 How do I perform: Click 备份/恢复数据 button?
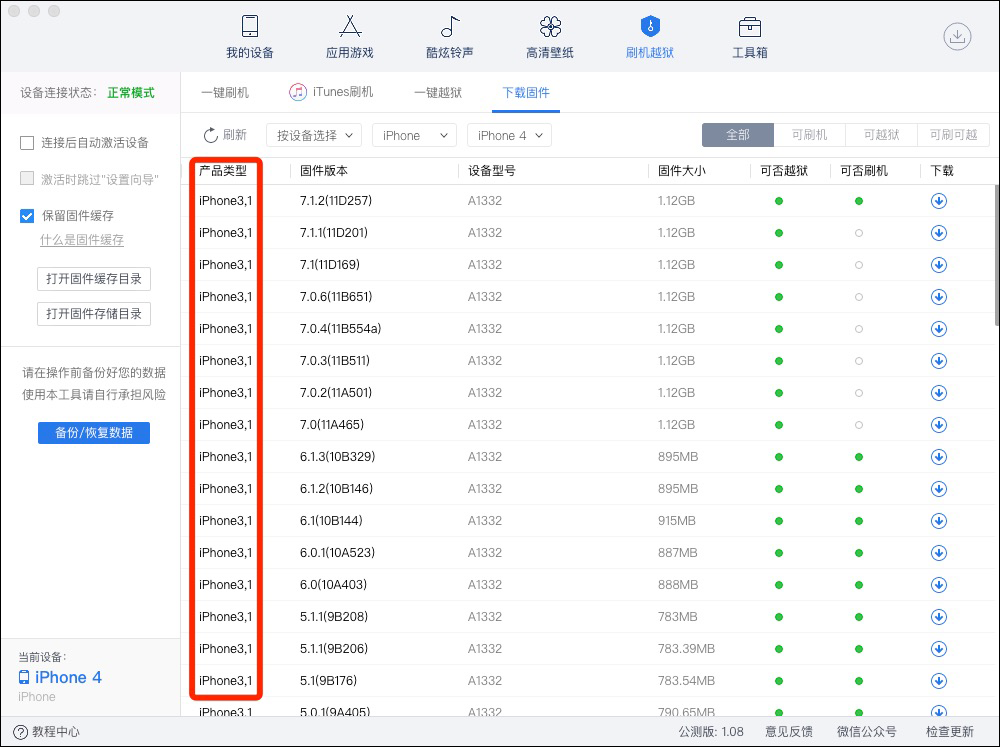point(94,433)
